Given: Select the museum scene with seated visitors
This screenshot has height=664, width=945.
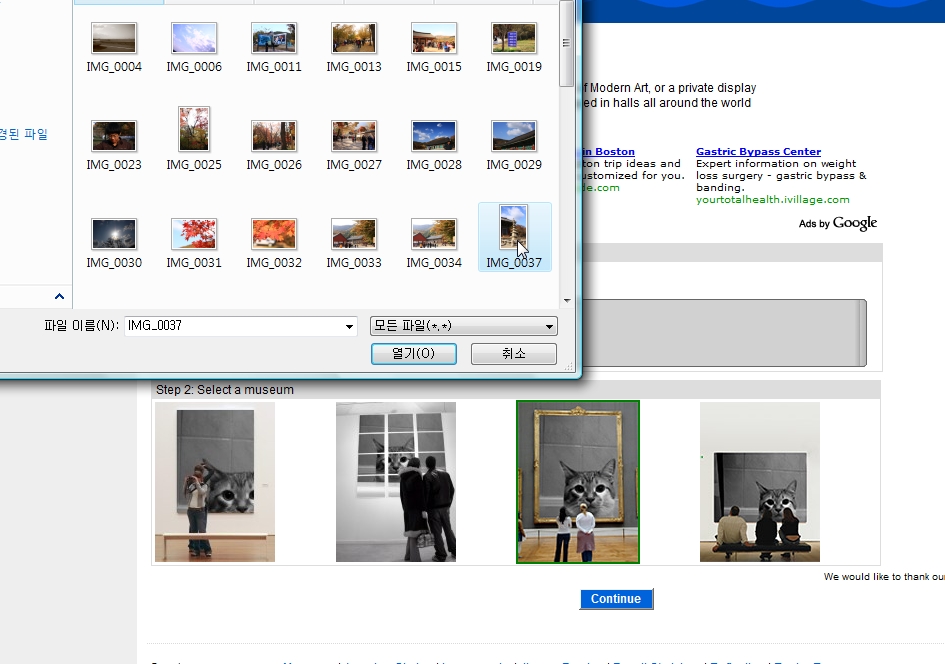Looking at the screenshot, I should point(759,482).
